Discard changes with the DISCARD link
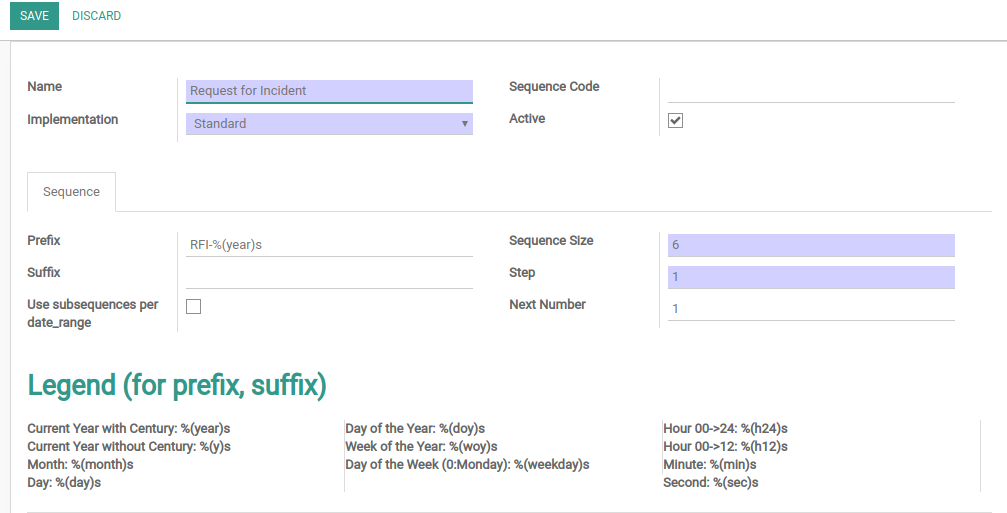1007x513 pixels. (x=96, y=16)
